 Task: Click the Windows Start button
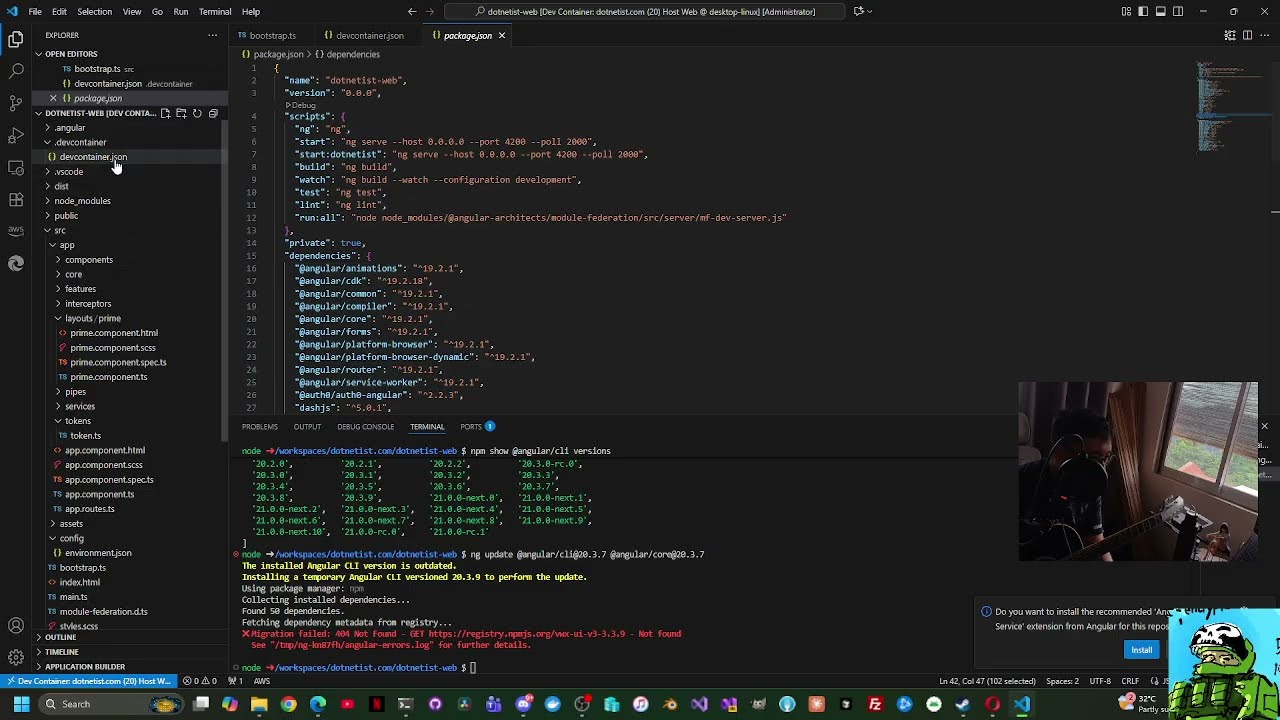(x=21, y=704)
